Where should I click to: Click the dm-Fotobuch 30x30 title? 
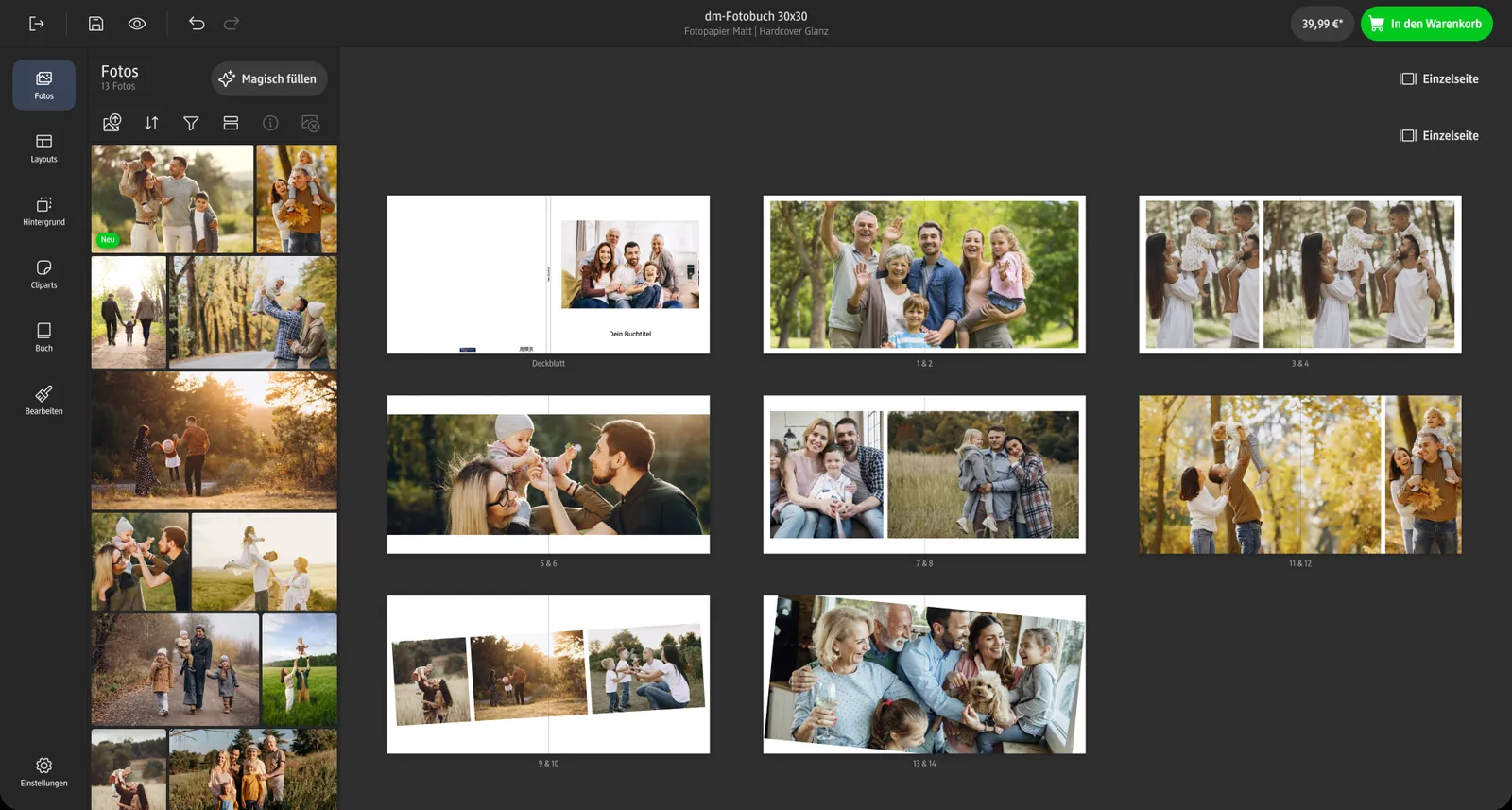756,16
